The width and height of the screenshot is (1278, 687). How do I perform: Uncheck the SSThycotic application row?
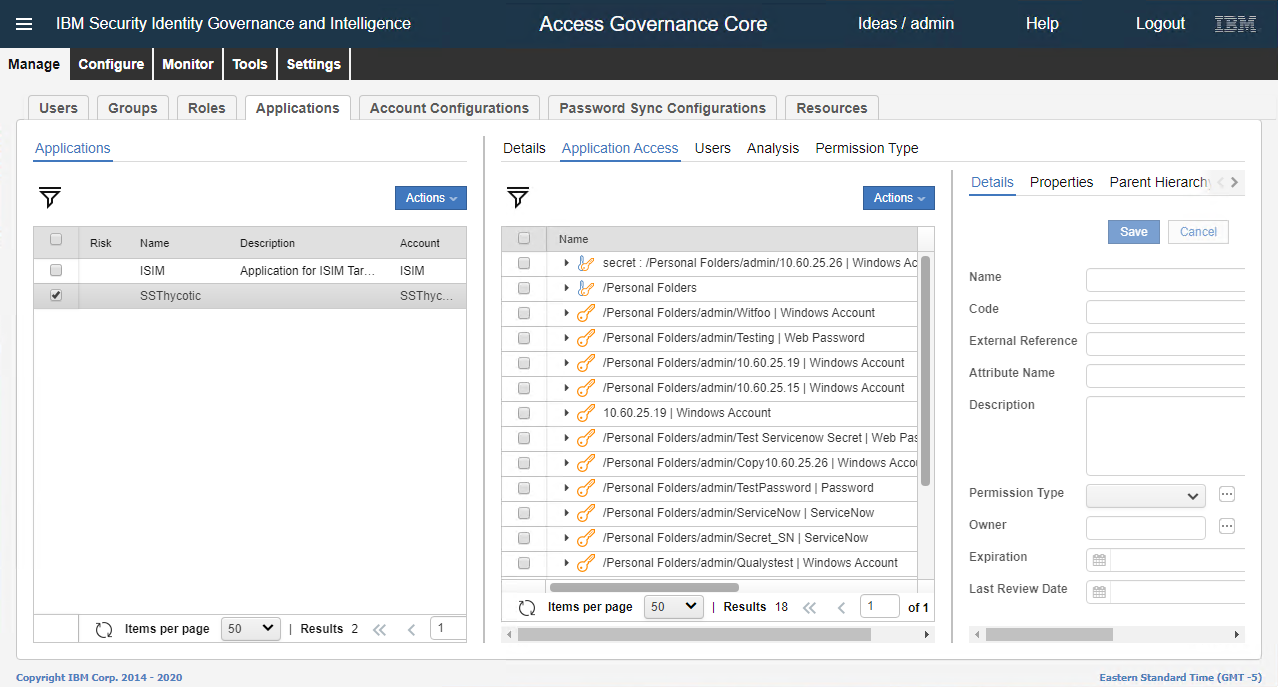pos(56,295)
